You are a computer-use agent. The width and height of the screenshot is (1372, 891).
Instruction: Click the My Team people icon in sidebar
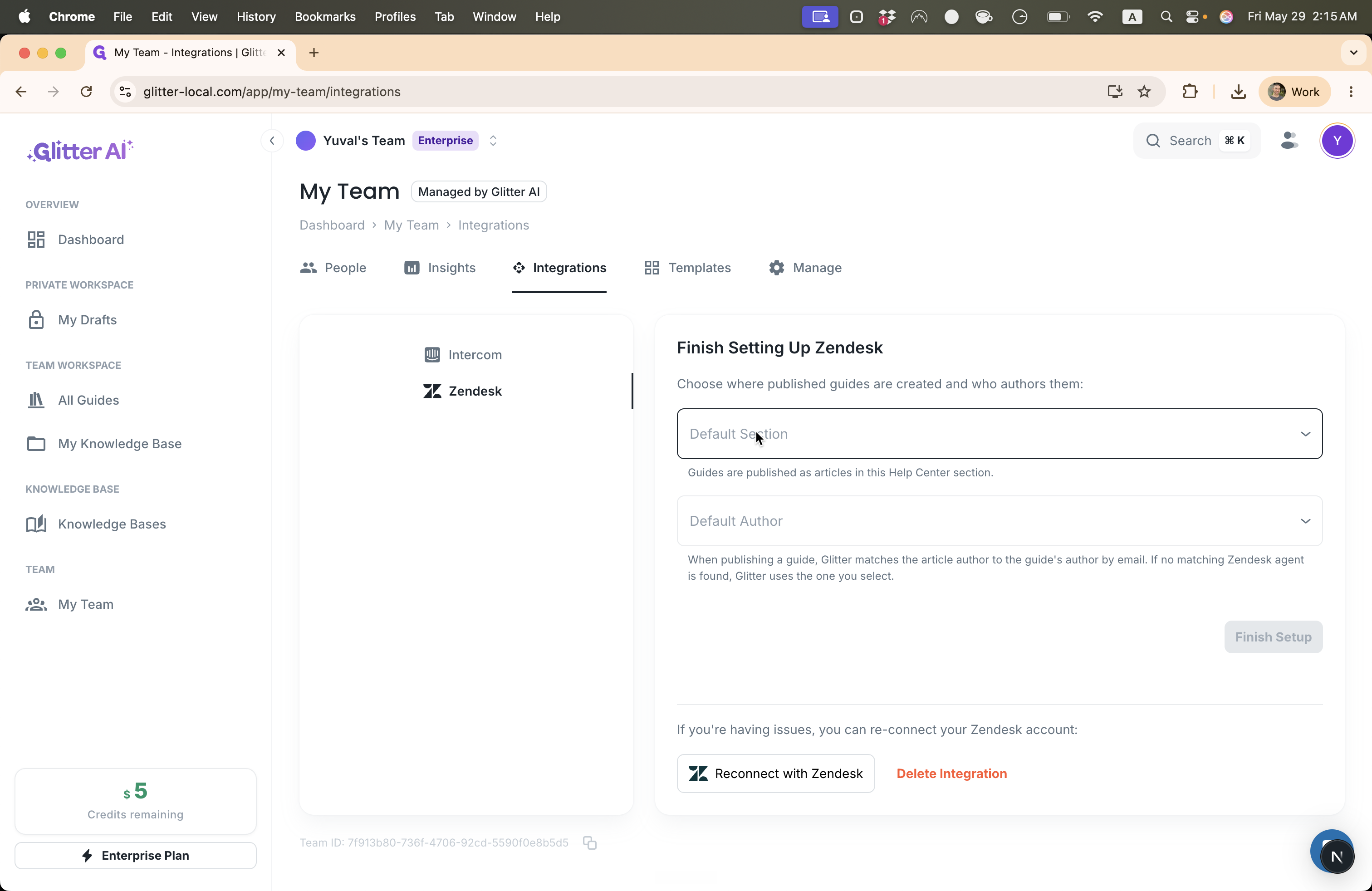36,604
